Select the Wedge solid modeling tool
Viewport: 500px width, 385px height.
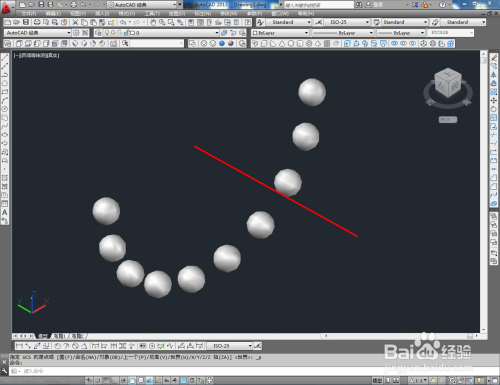pyautogui.click(x=273, y=44)
